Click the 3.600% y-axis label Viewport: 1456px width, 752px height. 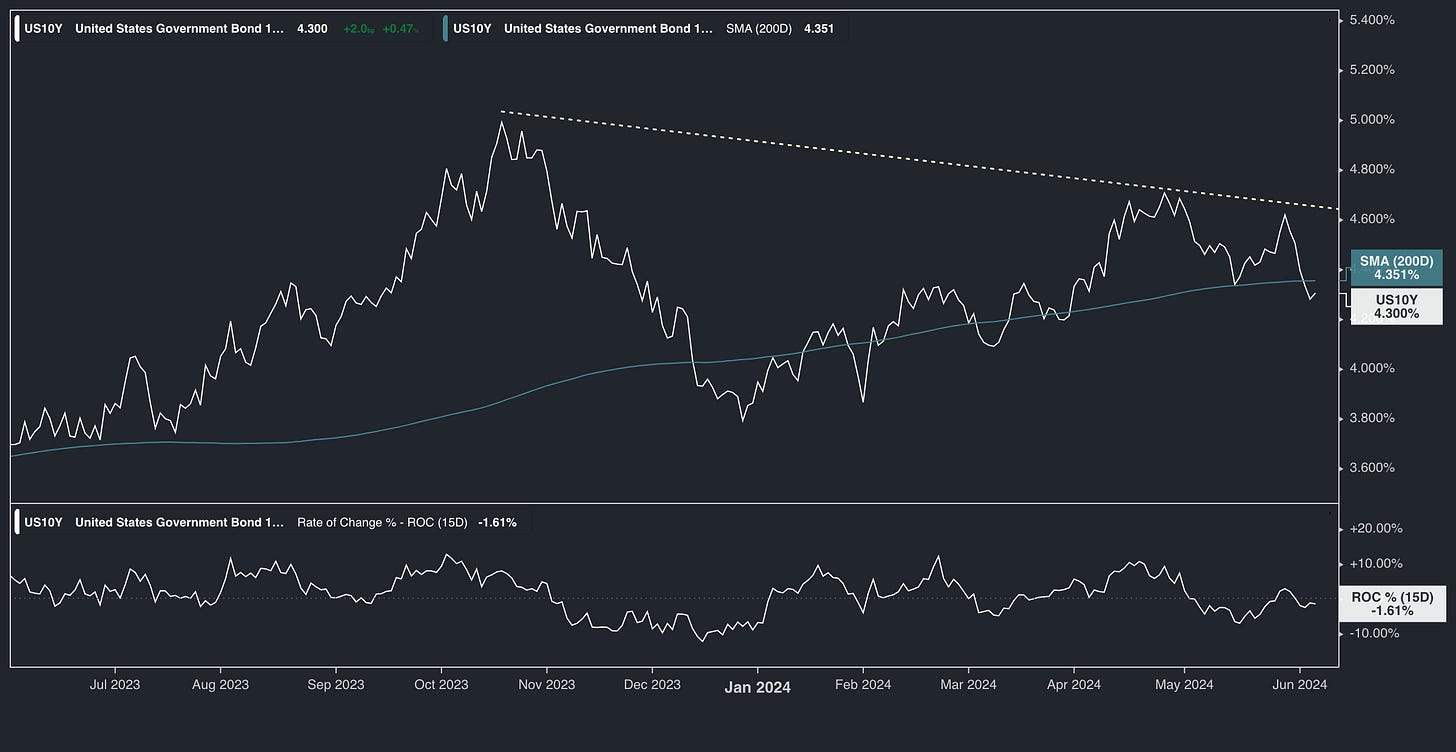(1372, 468)
